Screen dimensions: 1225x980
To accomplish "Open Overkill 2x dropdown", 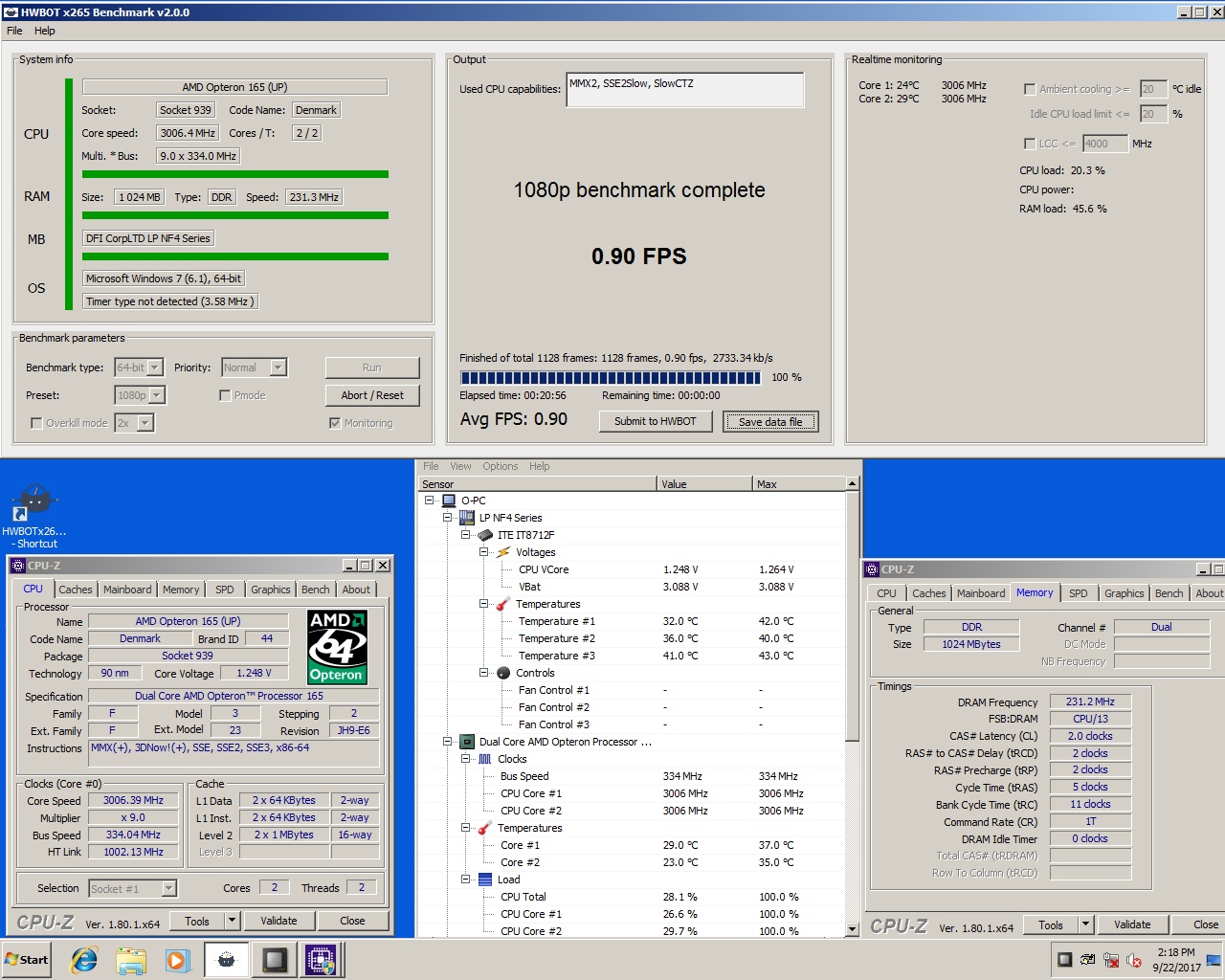I will point(145,423).
